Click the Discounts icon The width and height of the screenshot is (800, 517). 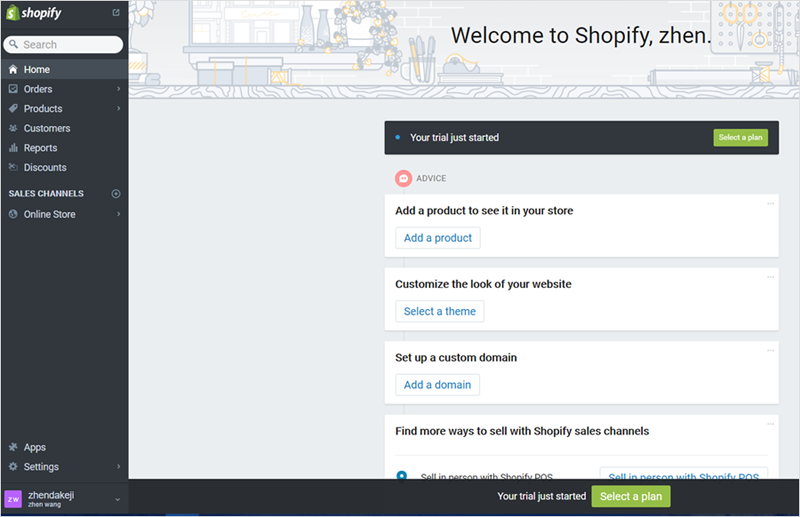tap(13, 167)
